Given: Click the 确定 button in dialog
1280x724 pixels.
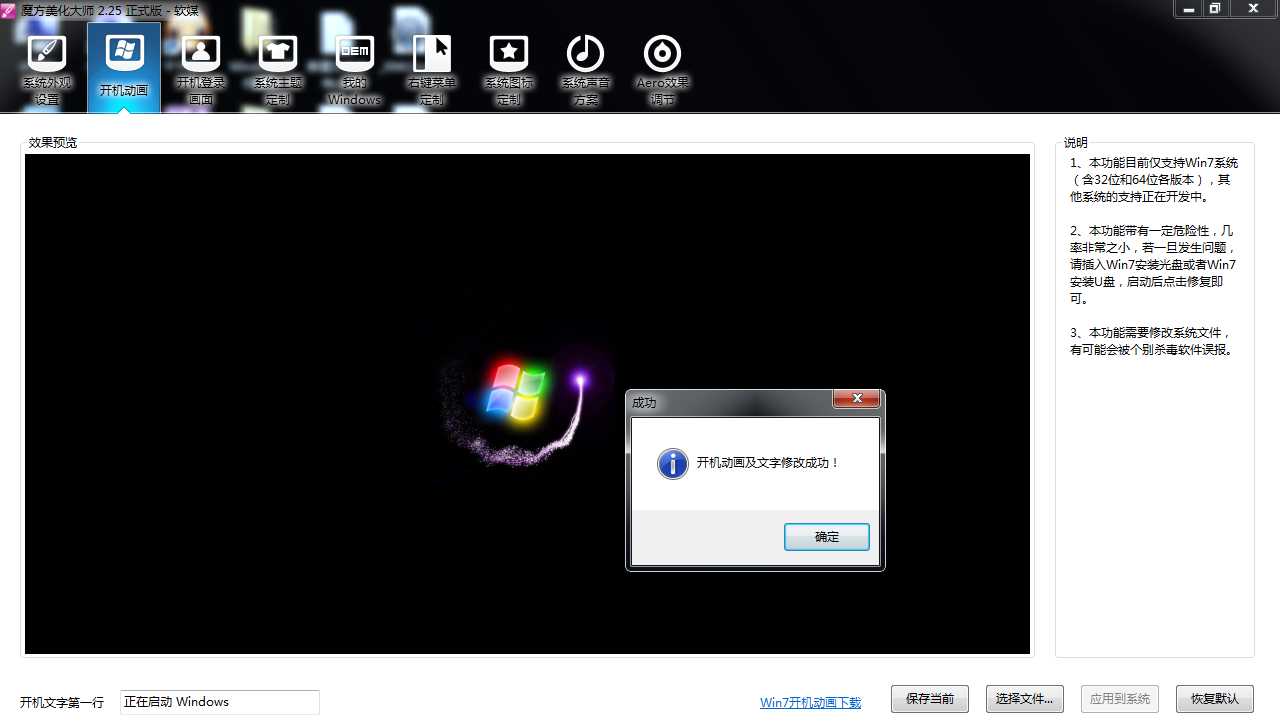Looking at the screenshot, I should point(827,537).
